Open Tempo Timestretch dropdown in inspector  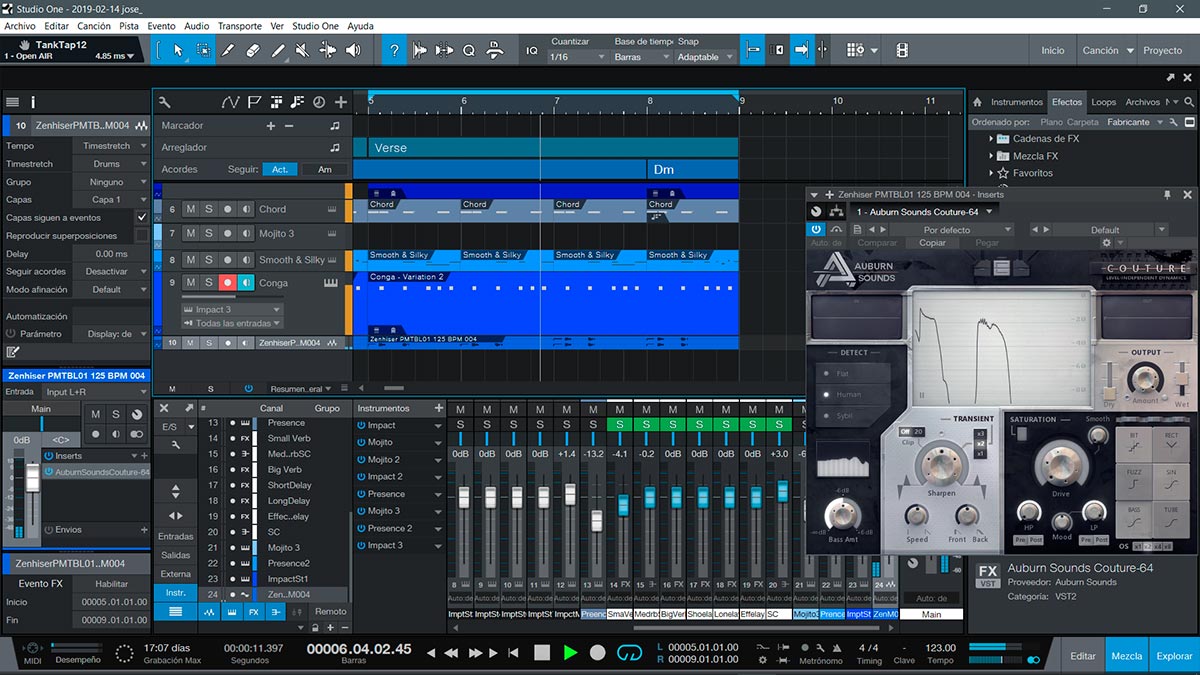(109, 146)
